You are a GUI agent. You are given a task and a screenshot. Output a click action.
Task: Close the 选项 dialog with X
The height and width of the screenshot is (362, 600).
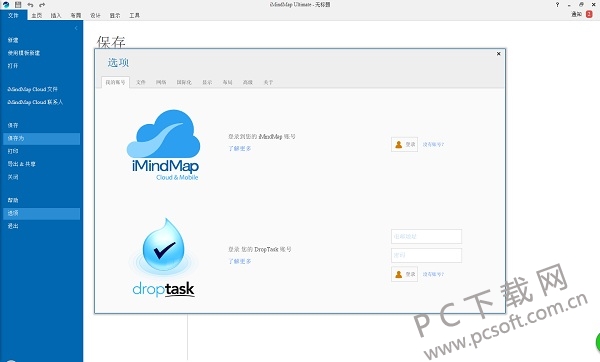point(499,54)
